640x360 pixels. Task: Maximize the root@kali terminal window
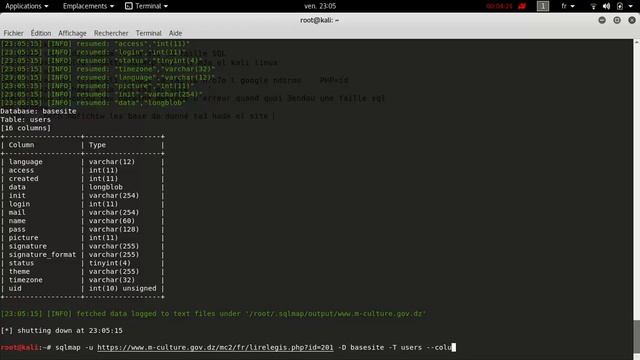(617, 20)
